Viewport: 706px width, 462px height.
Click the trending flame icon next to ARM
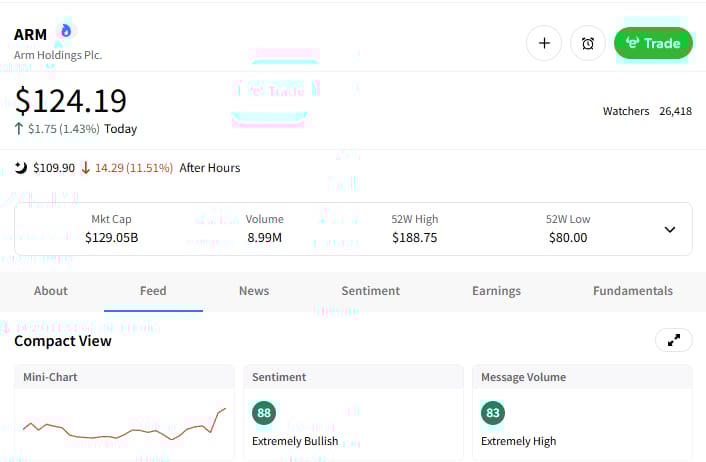[66, 31]
